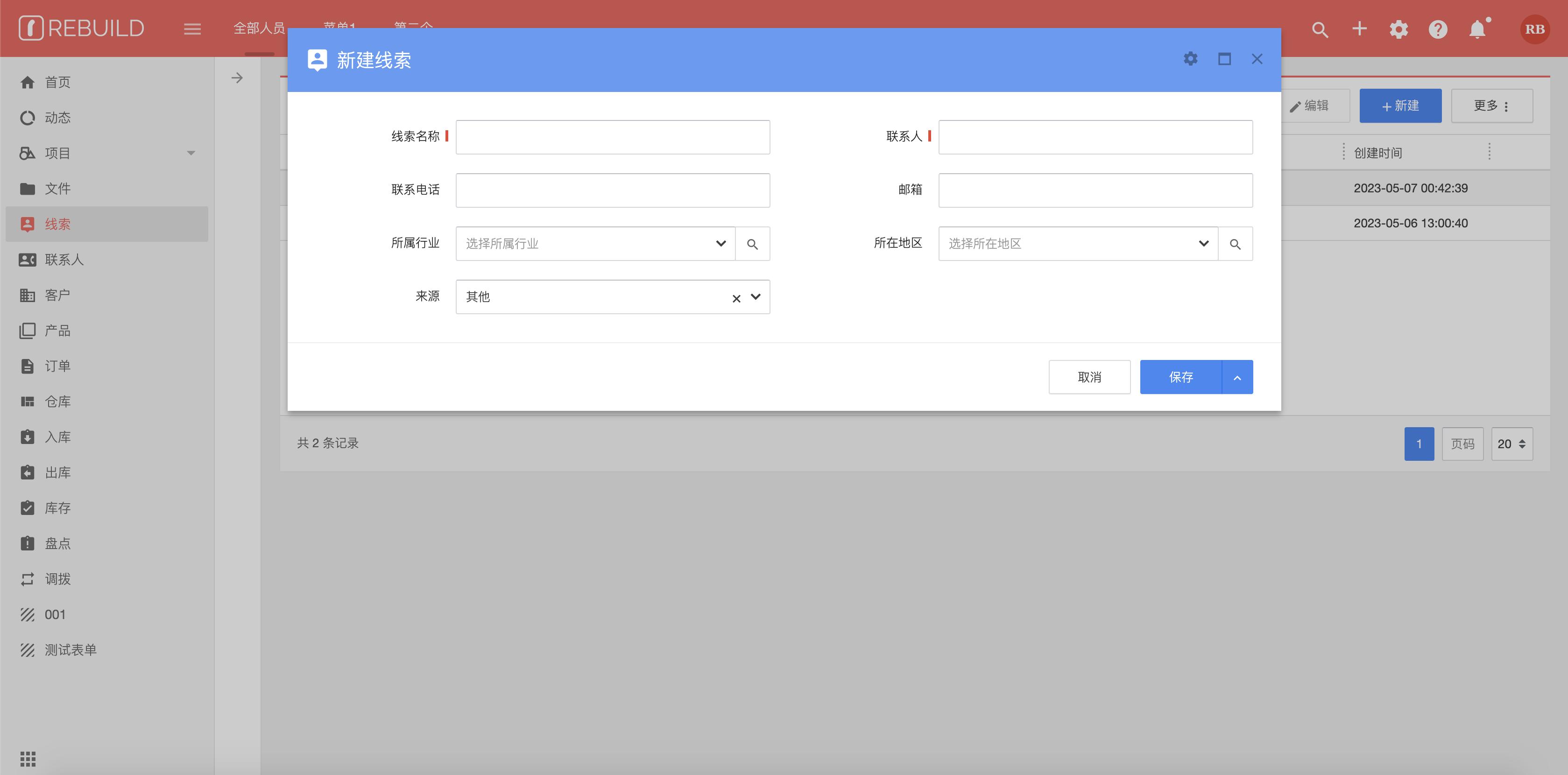Focus the 线索名称 input field
This screenshot has width=1568, height=775.
[612, 137]
